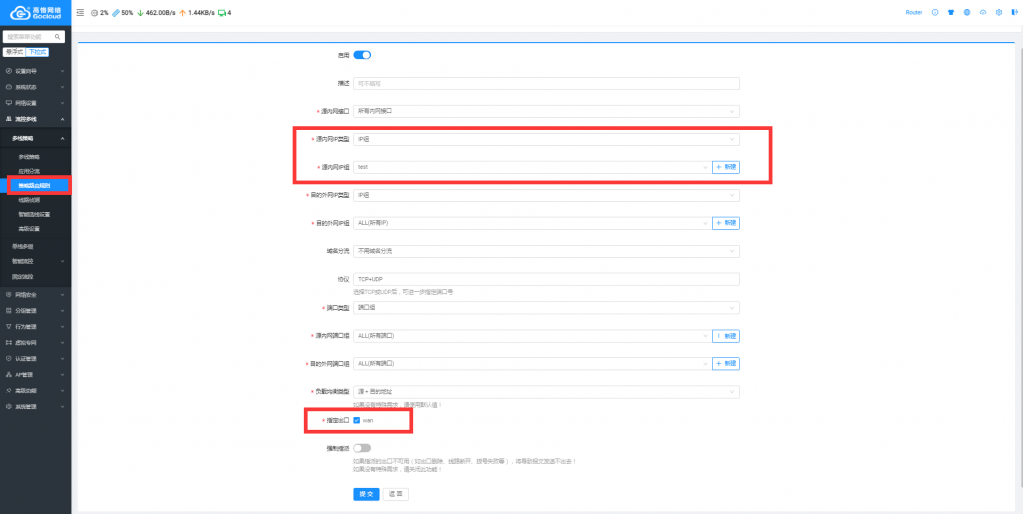
Task: Enable the 强制绑定 toggle switch
Action: (362, 449)
